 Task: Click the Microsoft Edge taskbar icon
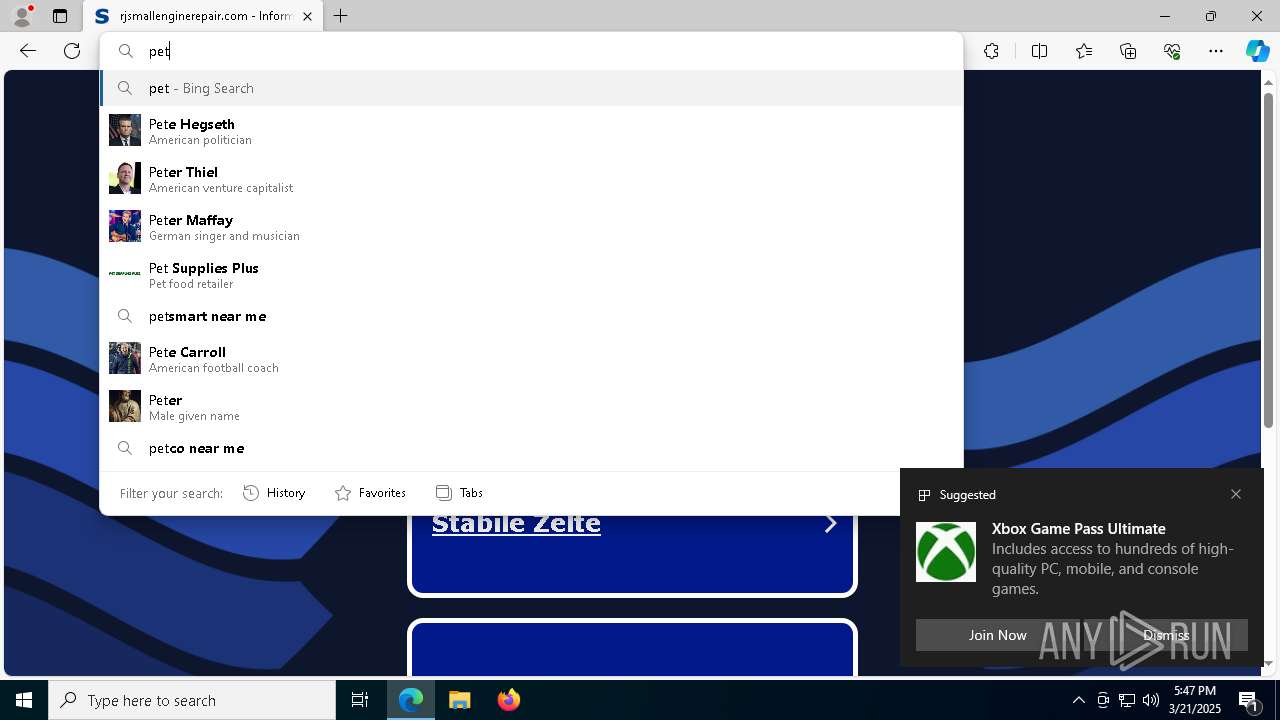[411, 700]
